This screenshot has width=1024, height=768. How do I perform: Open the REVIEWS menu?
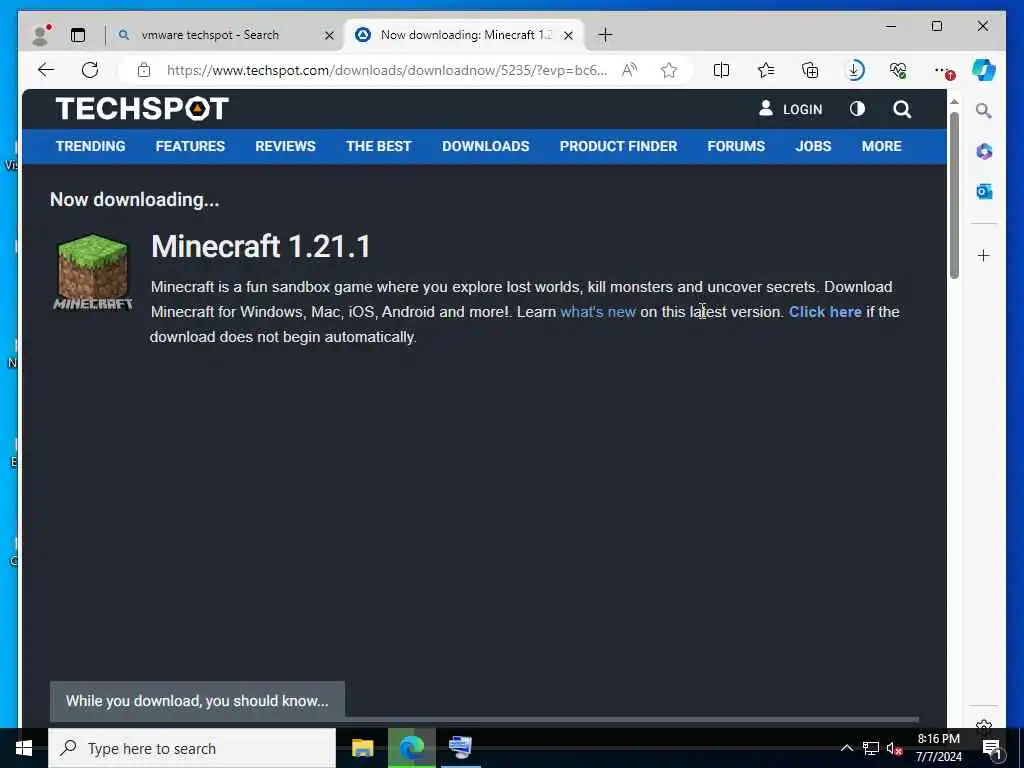pos(285,146)
